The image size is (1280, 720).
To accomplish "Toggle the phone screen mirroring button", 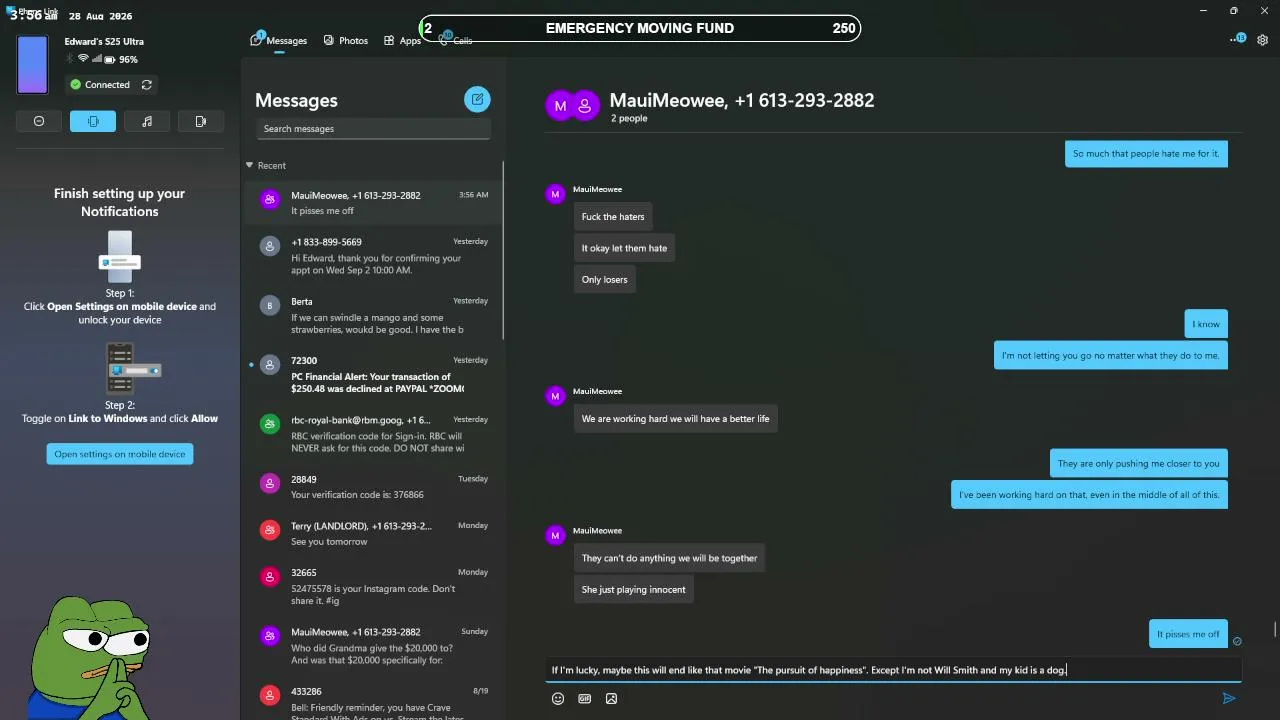I will click(x=201, y=121).
